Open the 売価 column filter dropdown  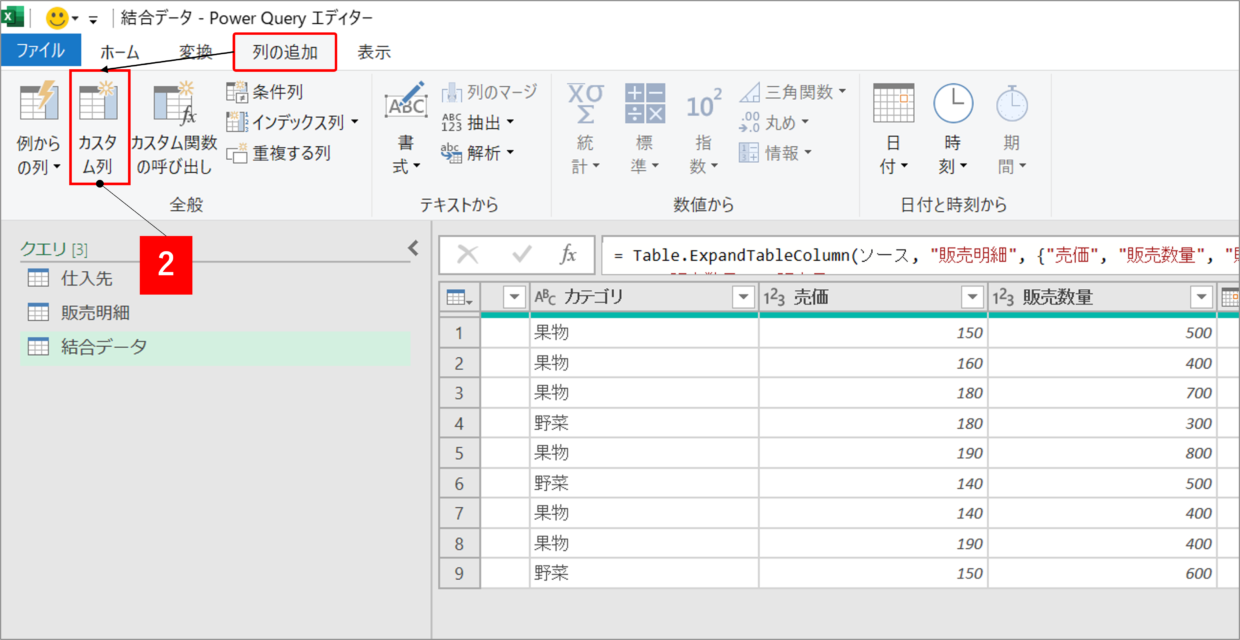[x=972, y=297]
